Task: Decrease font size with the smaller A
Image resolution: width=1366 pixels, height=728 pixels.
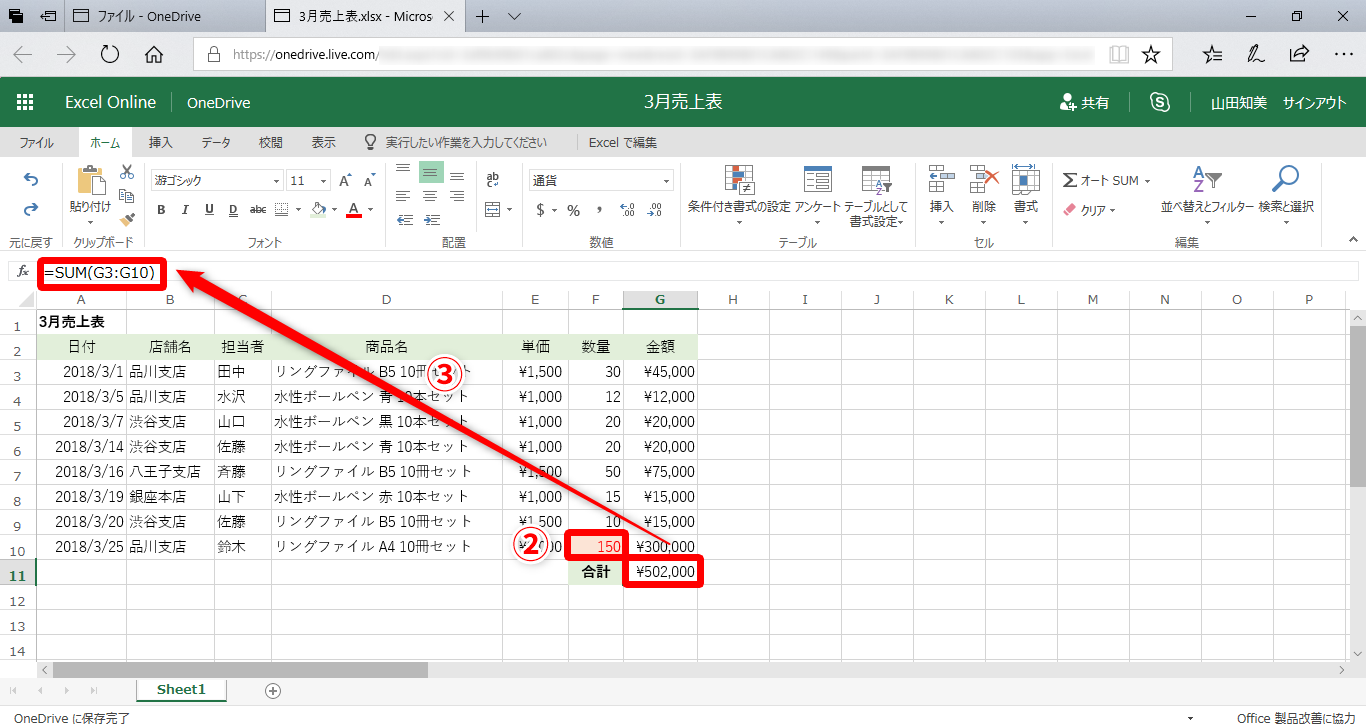Action: pyautogui.click(x=371, y=181)
